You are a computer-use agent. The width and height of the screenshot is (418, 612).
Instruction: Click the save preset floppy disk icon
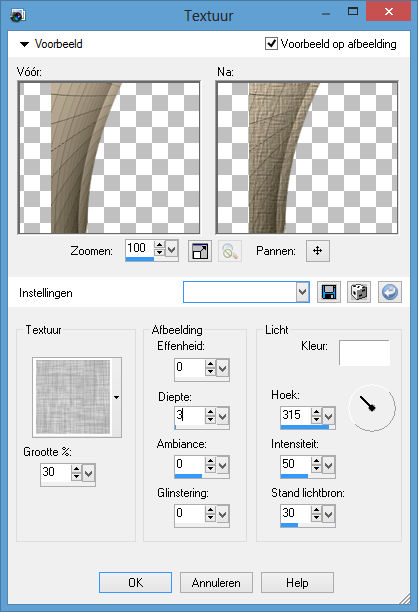click(329, 292)
